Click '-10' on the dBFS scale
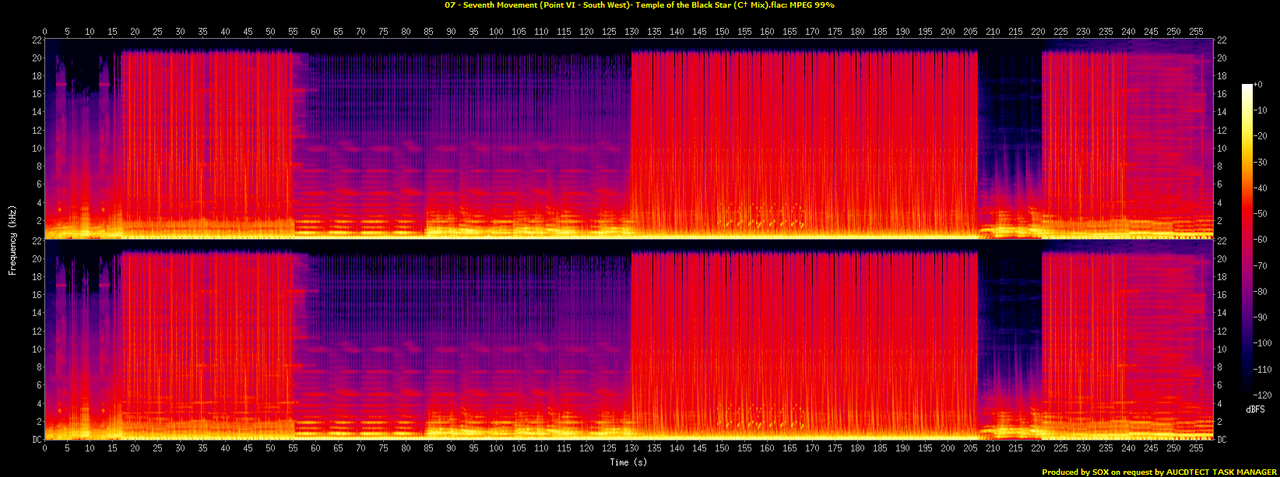1280x477 pixels. point(1262,110)
